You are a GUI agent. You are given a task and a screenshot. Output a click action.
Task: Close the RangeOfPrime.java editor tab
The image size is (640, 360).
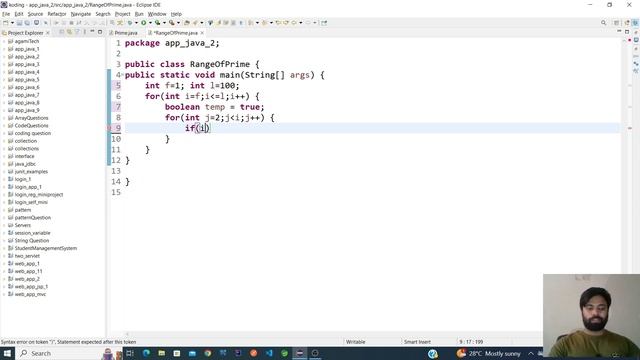click(202, 33)
